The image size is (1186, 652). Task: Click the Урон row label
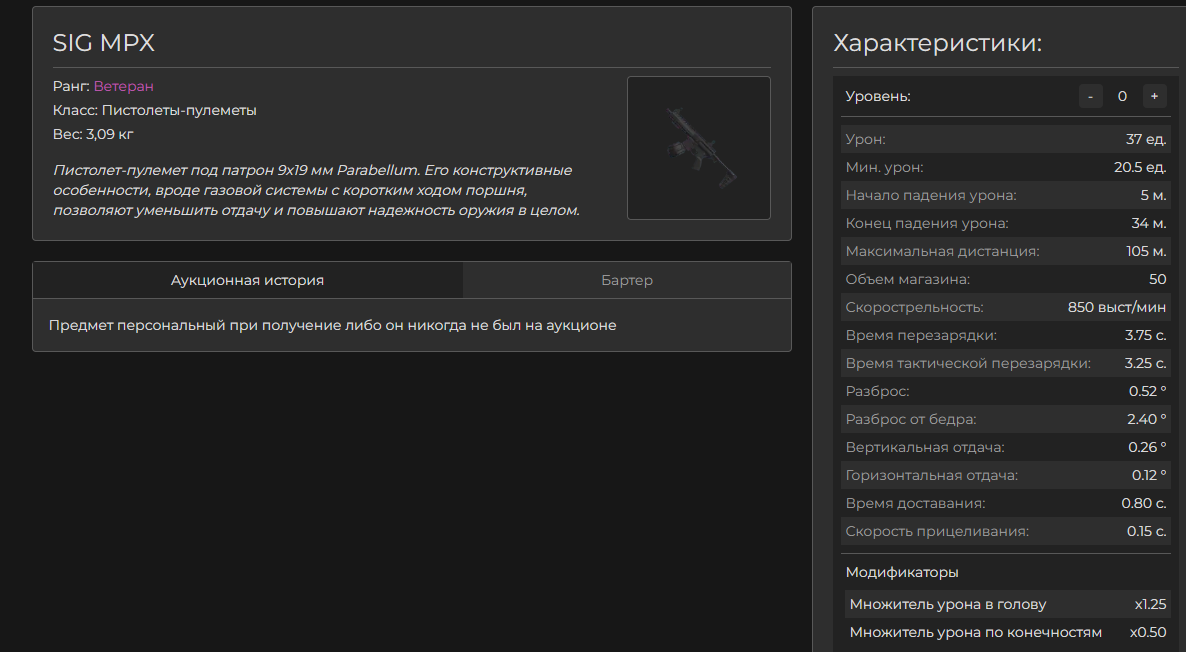coord(865,139)
